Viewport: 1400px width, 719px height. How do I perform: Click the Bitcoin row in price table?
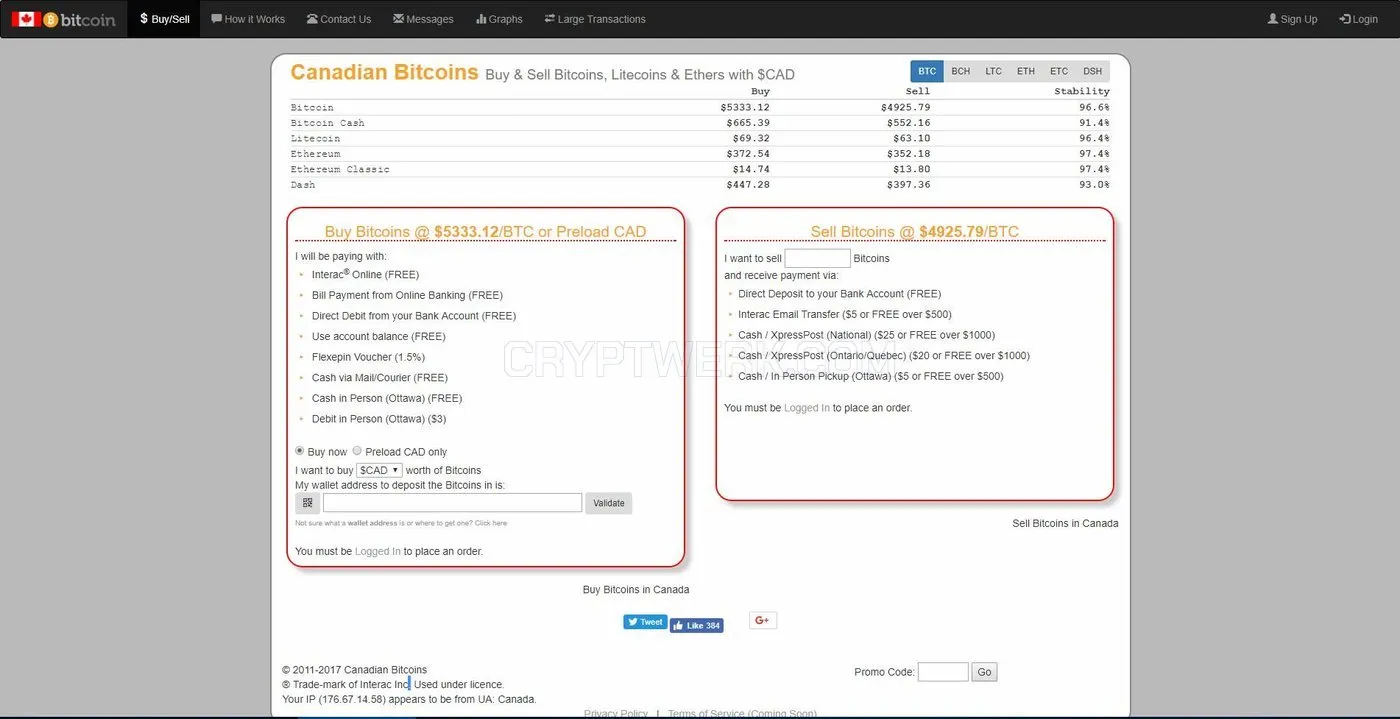point(700,107)
